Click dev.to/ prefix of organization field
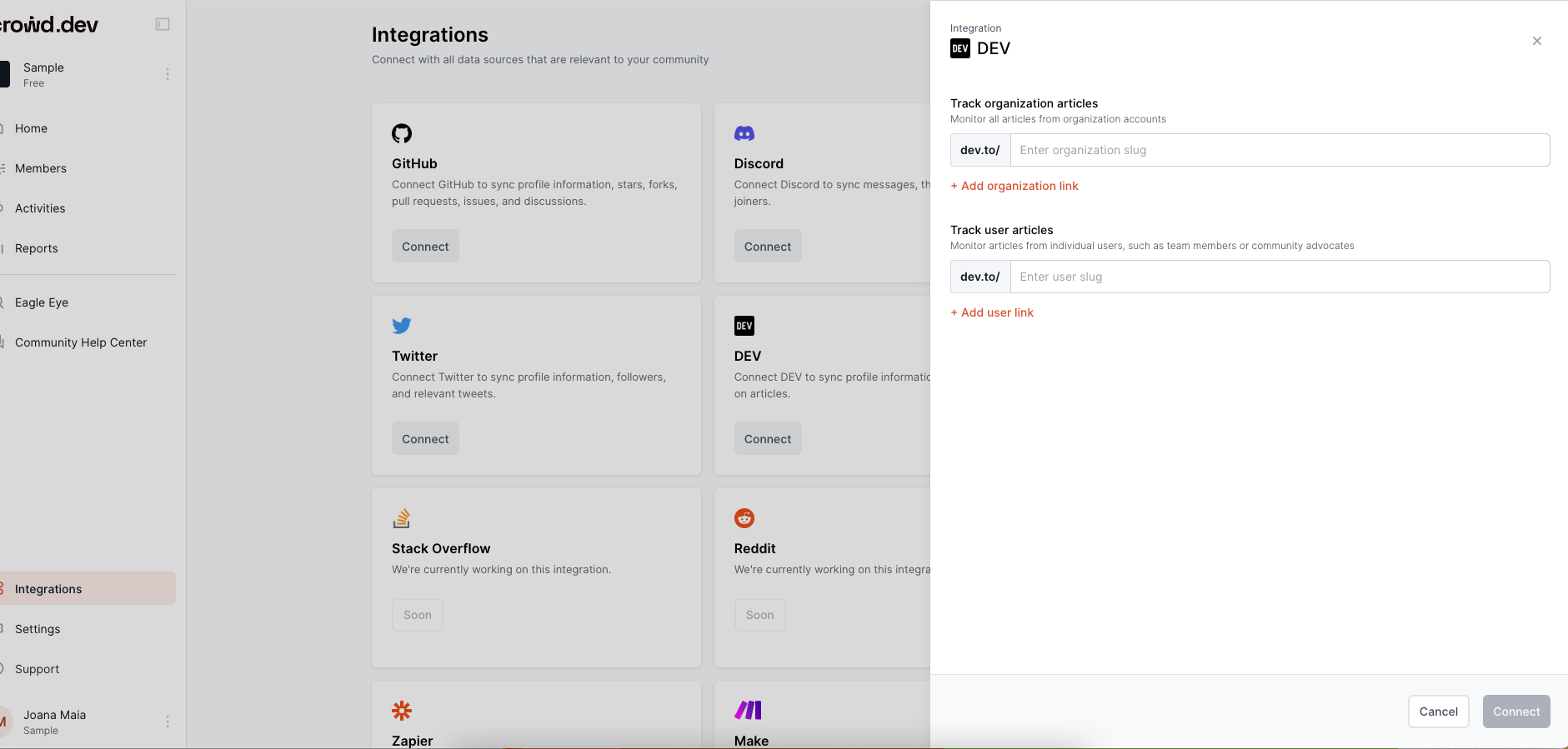 tap(980, 150)
